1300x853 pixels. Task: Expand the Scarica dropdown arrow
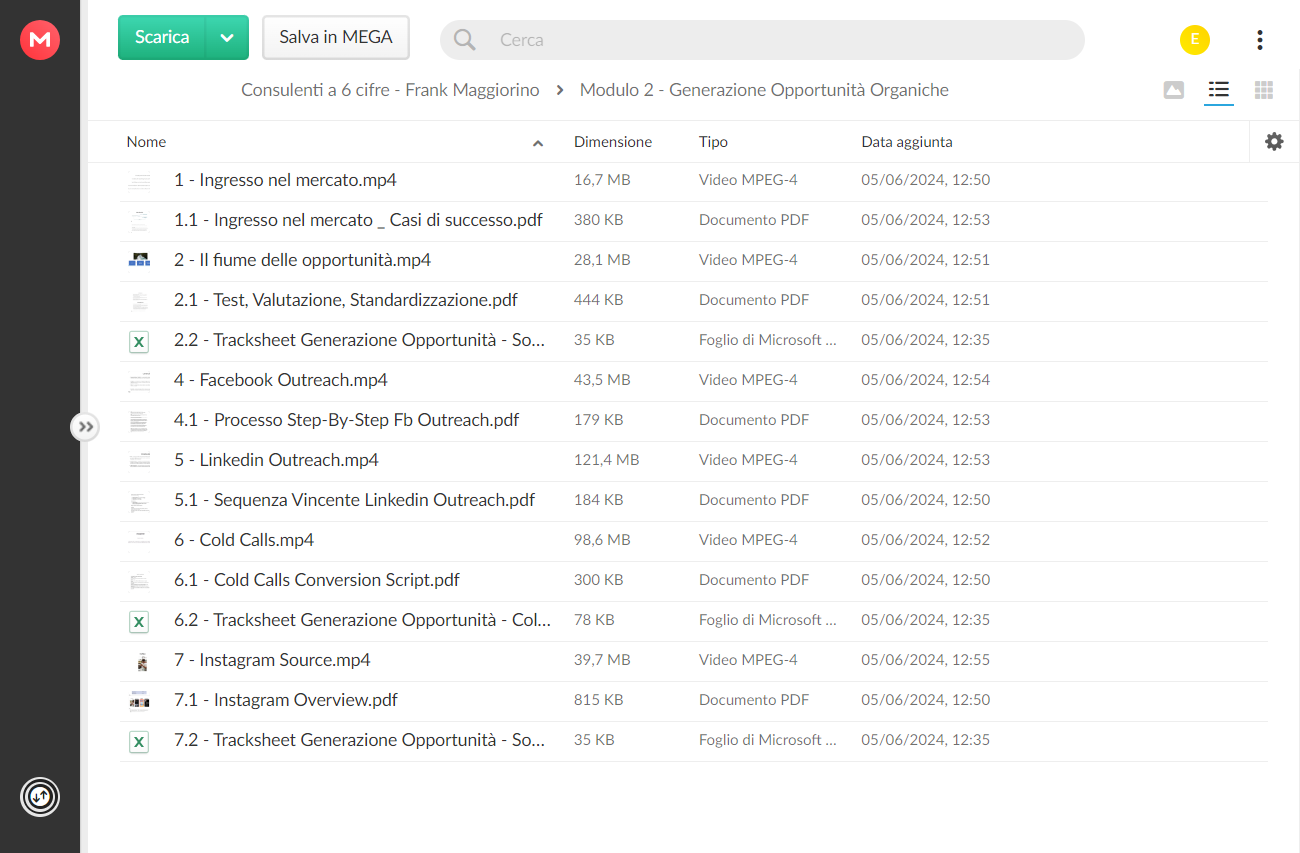(x=227, y=38)
